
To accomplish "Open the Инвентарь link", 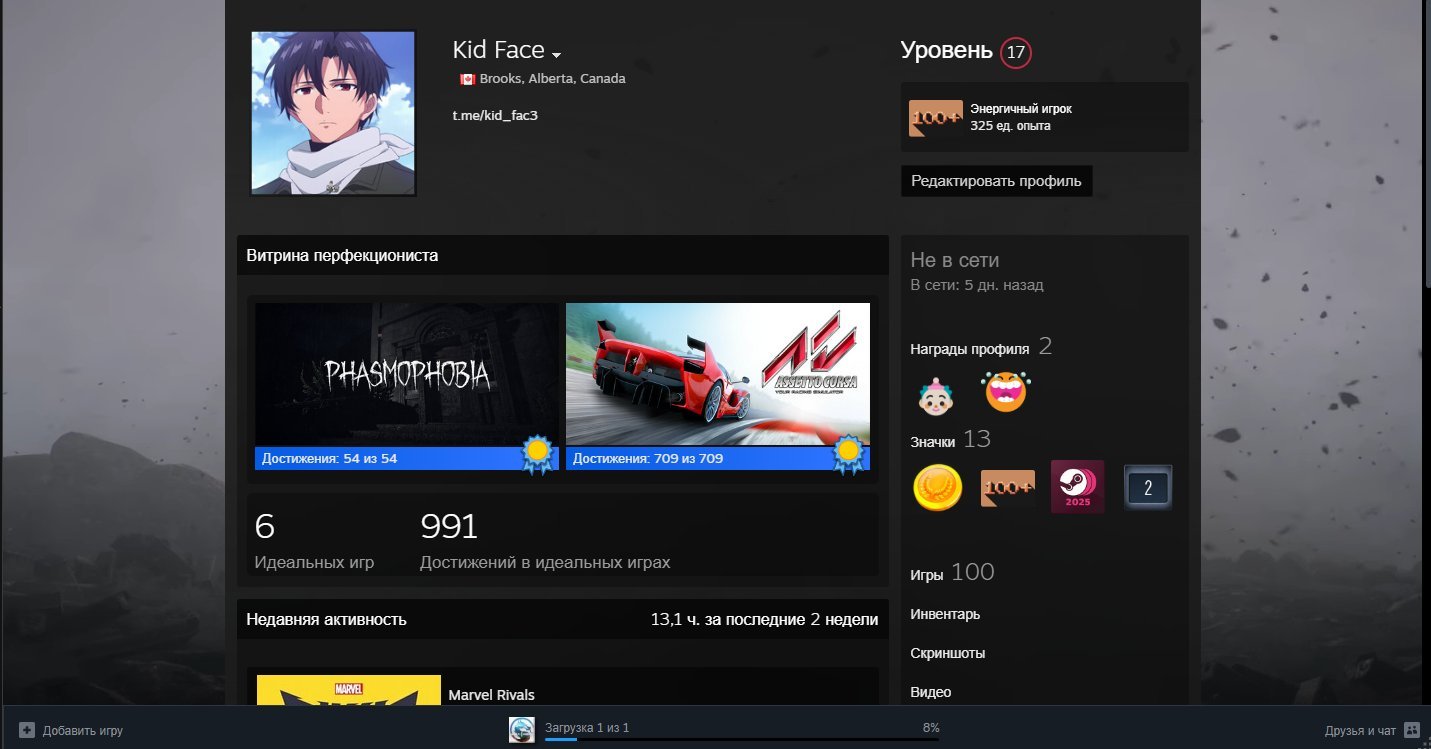I will coord(945,614).
